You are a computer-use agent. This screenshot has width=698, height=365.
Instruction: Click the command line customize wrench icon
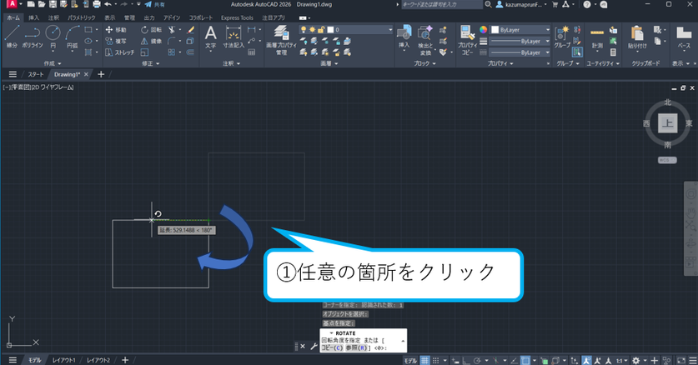click(313, 346)
